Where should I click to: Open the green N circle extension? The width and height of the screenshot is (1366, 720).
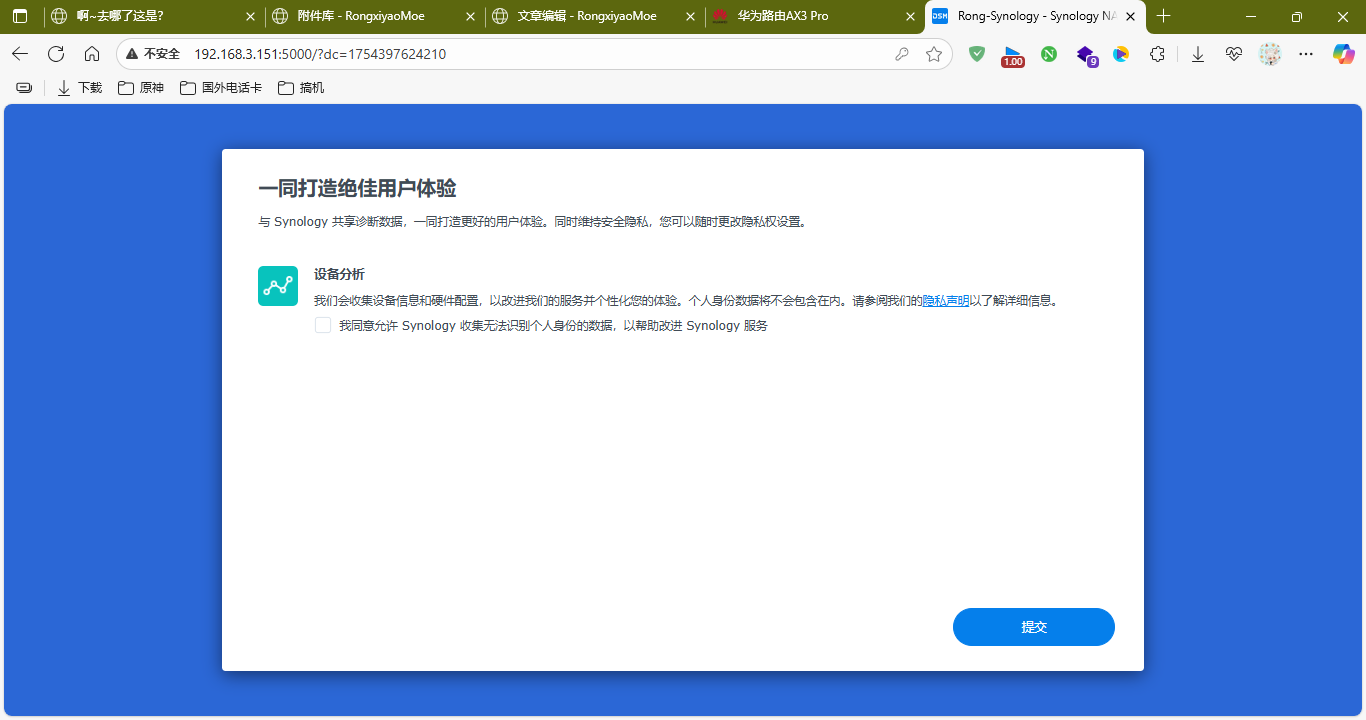1049,54
